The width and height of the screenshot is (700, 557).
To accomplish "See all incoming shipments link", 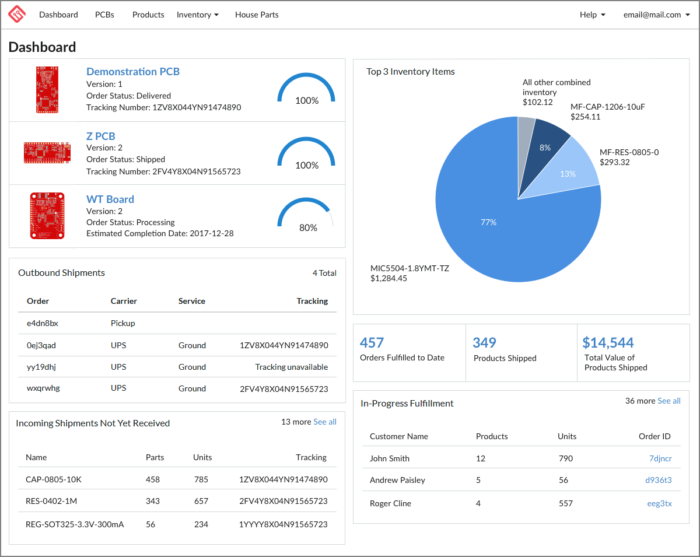I will click(325, 422).
